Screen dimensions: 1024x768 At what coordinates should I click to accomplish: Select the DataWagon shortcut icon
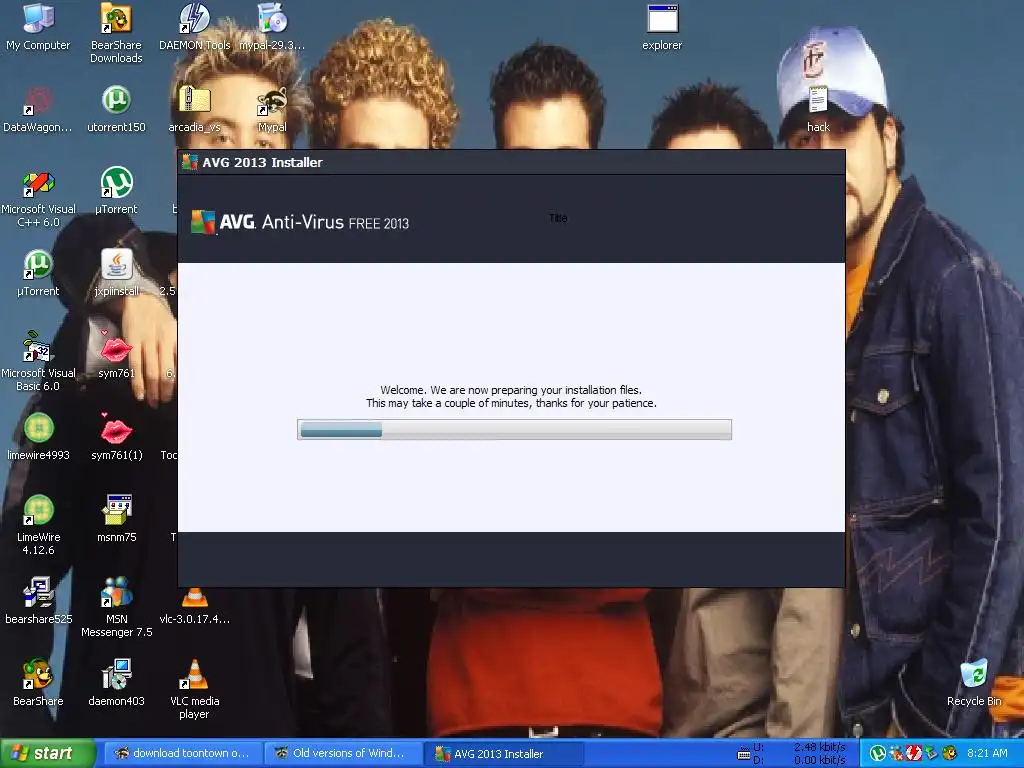click(x=38, y=110)
